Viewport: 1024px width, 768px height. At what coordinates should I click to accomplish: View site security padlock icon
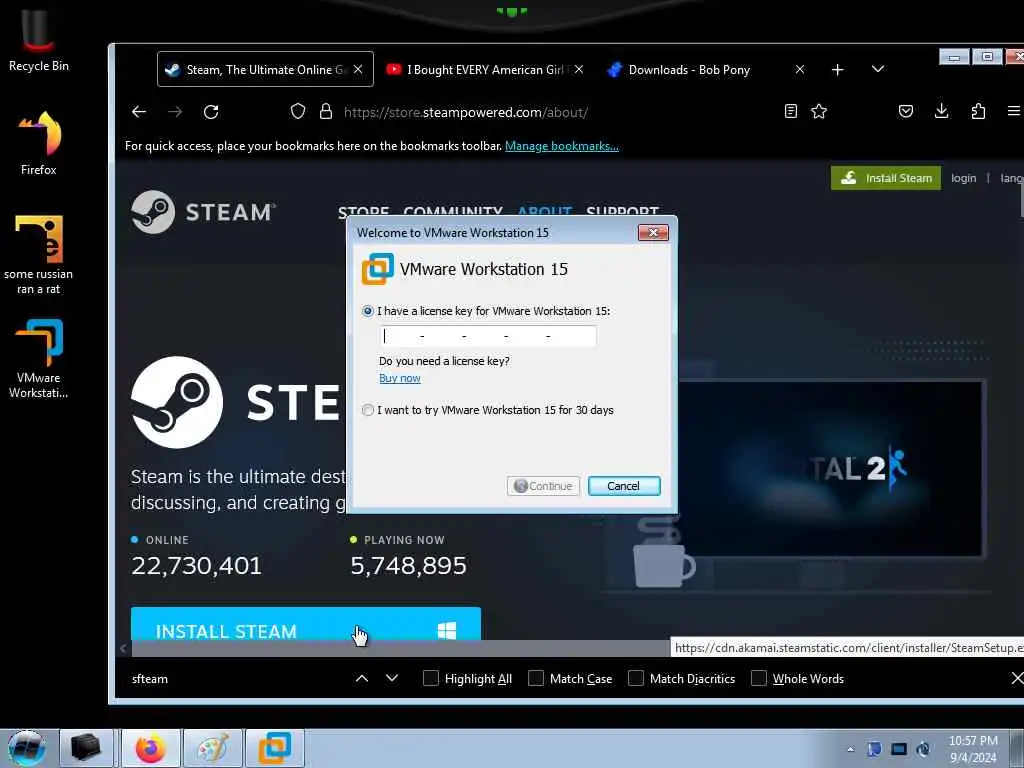[325, 112]
